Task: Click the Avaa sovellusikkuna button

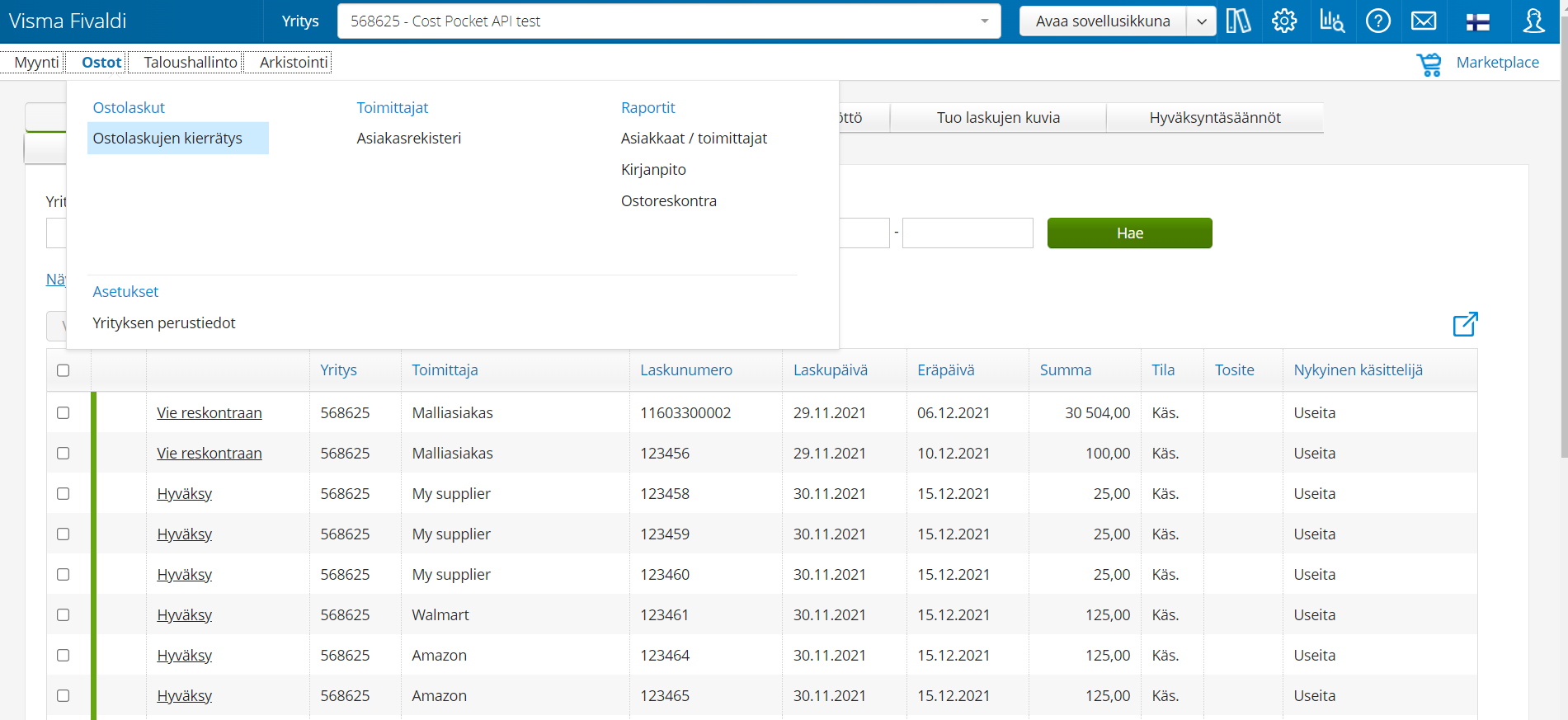Action: point(1103,21)
